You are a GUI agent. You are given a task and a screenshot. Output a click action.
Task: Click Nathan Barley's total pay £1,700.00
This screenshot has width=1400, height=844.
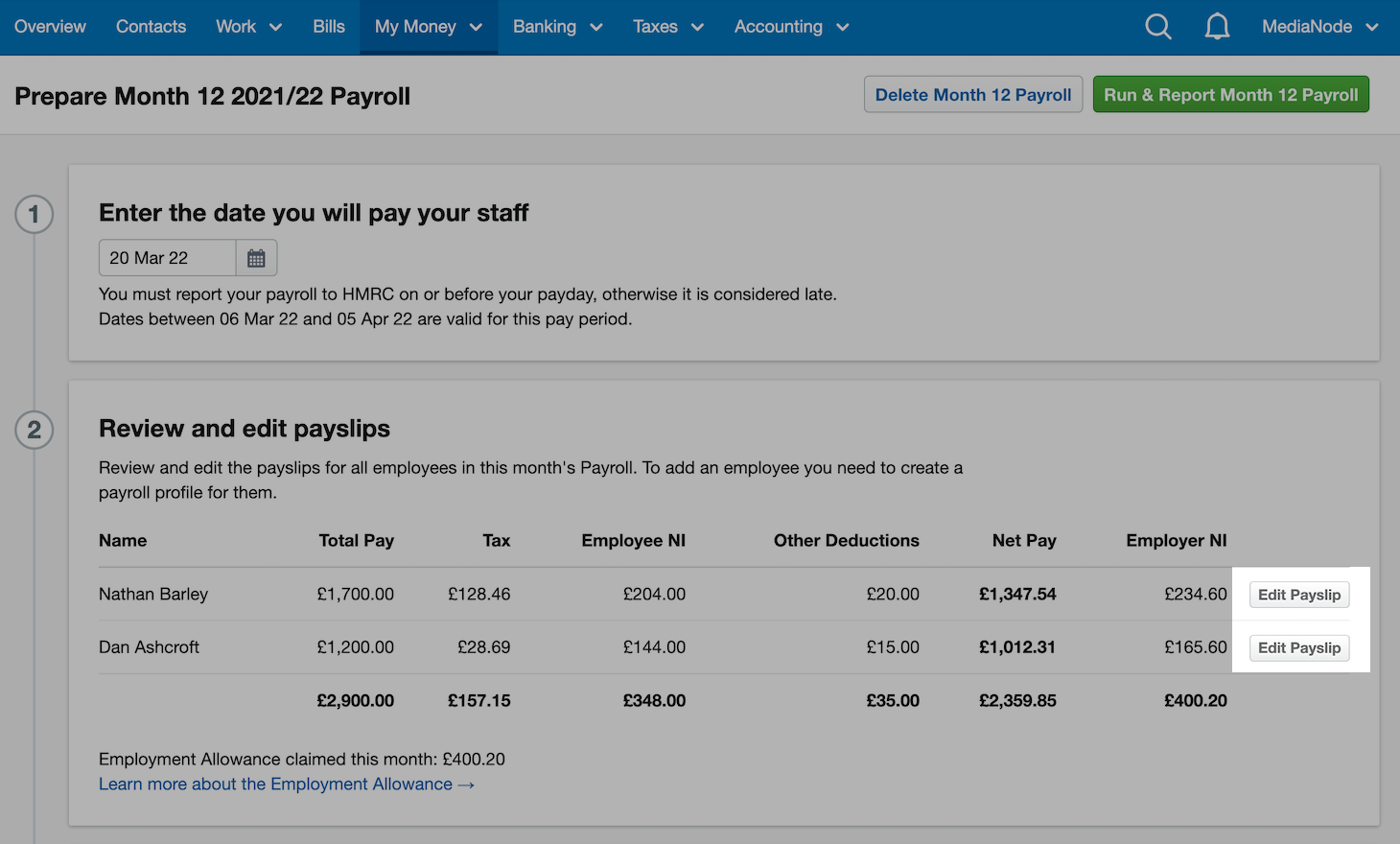pyautogui.click(x=356, y=595)
